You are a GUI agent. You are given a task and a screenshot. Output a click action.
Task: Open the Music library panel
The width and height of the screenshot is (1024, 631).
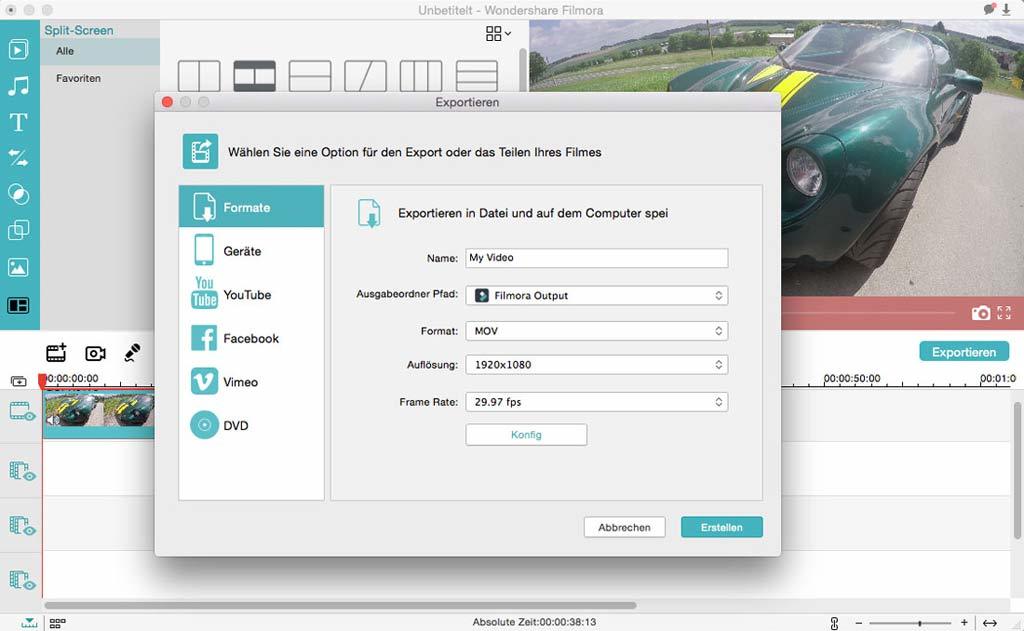tap(18, 86)
